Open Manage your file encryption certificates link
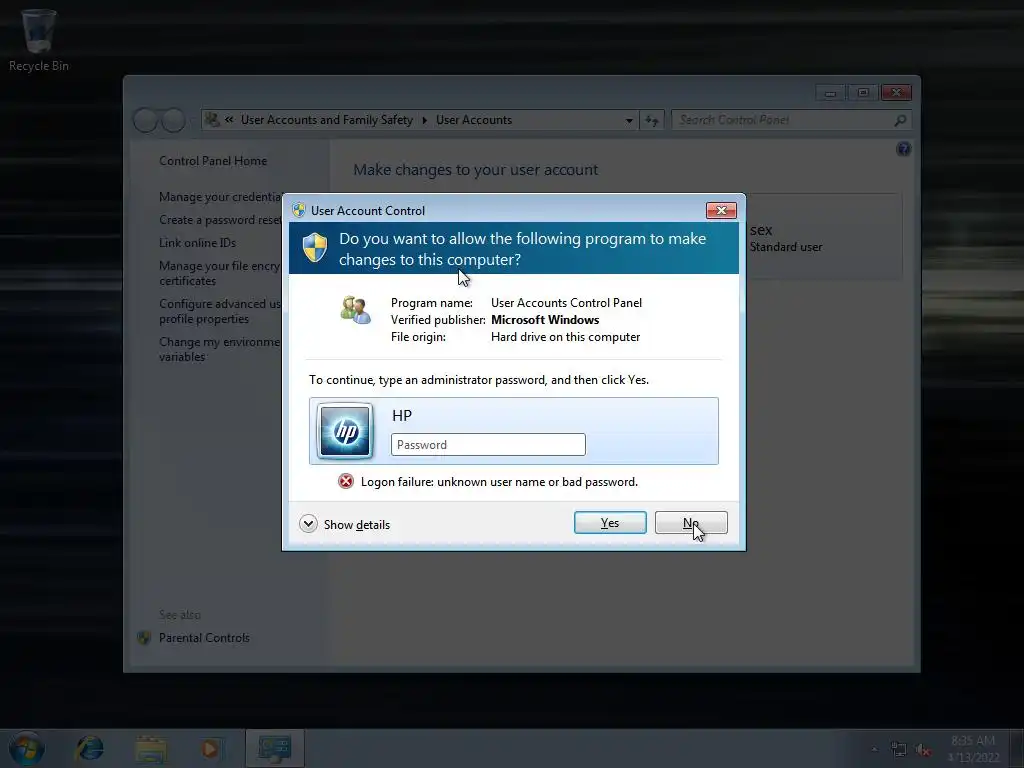Image resolution: width=1024 pixels, height=768 pixels. coord(219,273)
